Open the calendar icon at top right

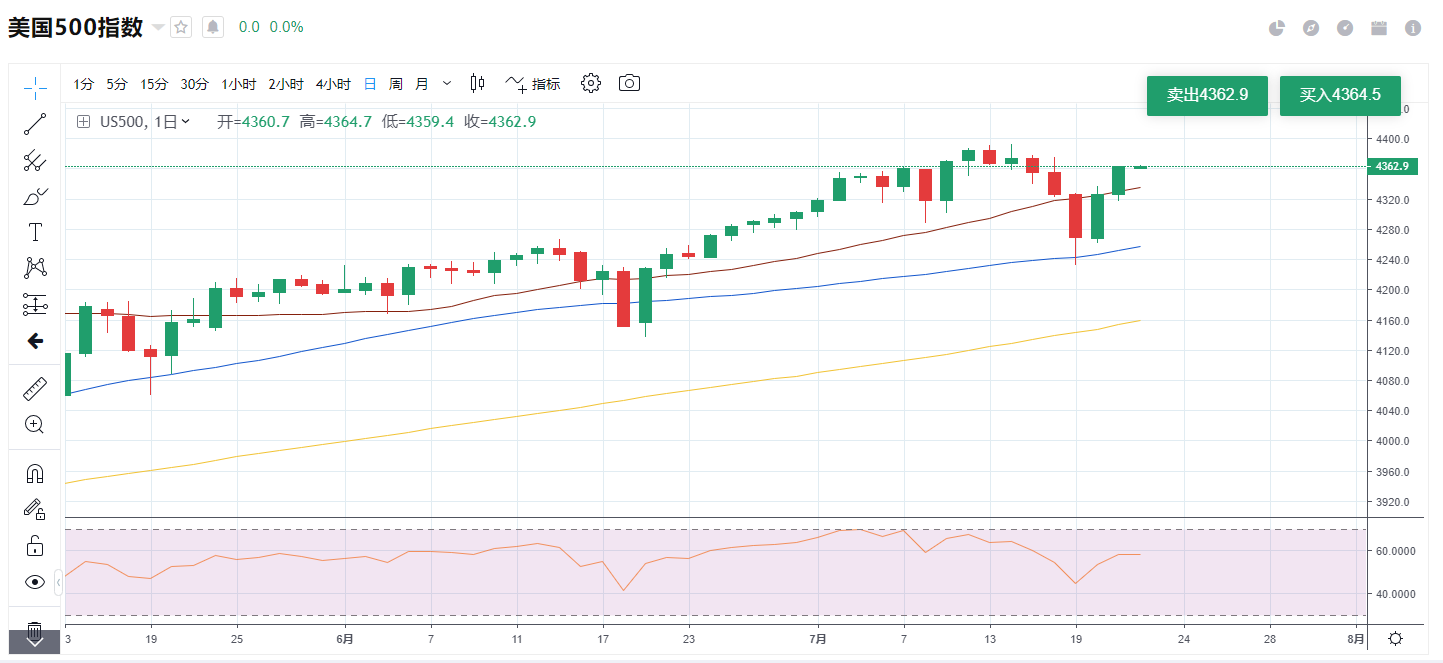point(1379,28)
